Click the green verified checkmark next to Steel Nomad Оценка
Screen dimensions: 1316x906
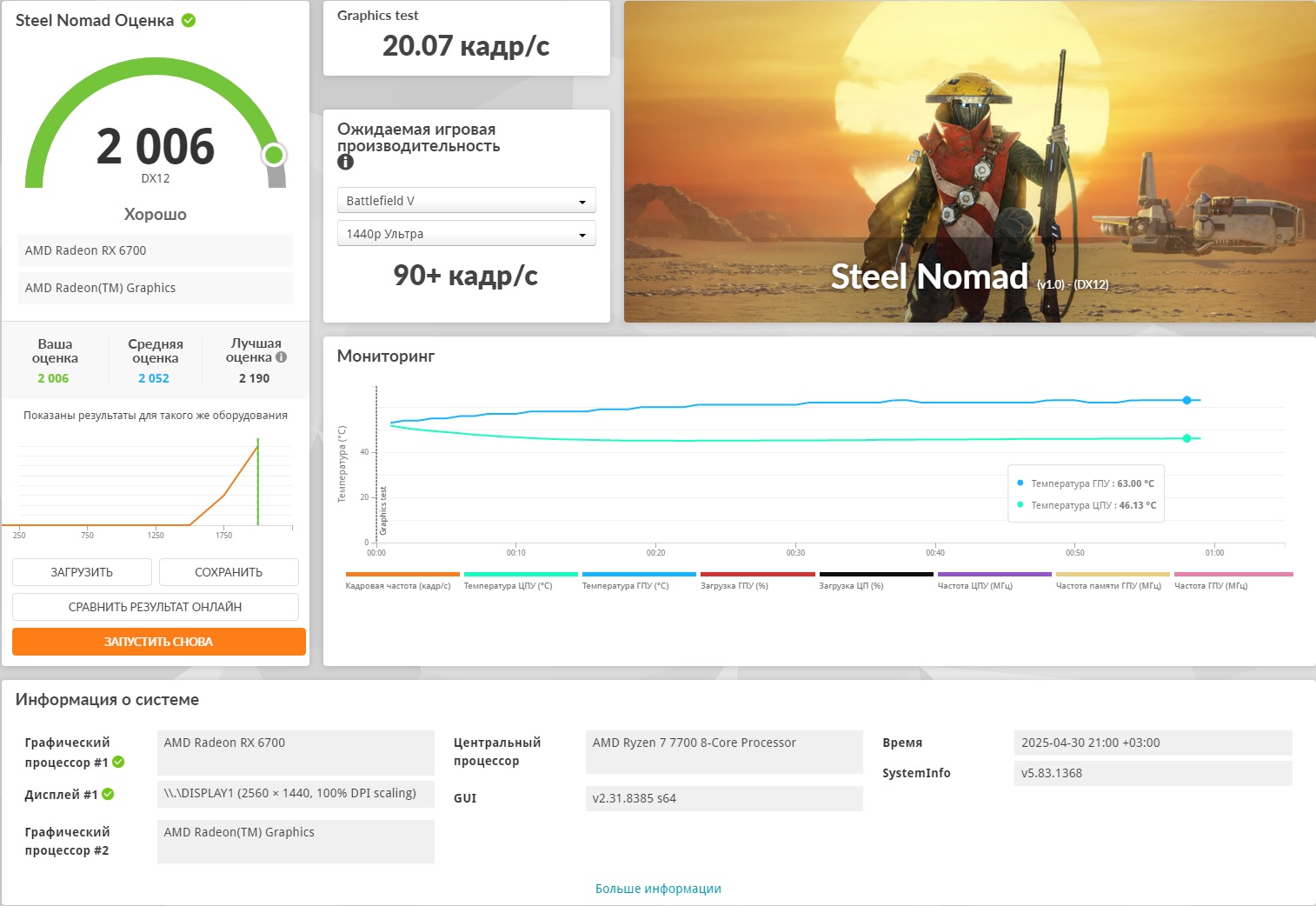(189, 20)
